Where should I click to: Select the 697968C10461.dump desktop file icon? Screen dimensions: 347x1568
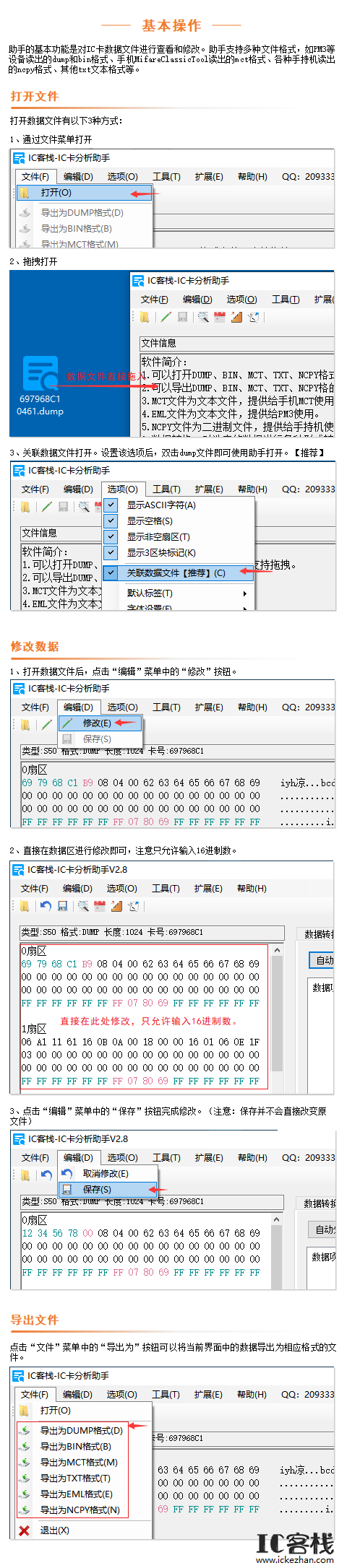[40, 373]
